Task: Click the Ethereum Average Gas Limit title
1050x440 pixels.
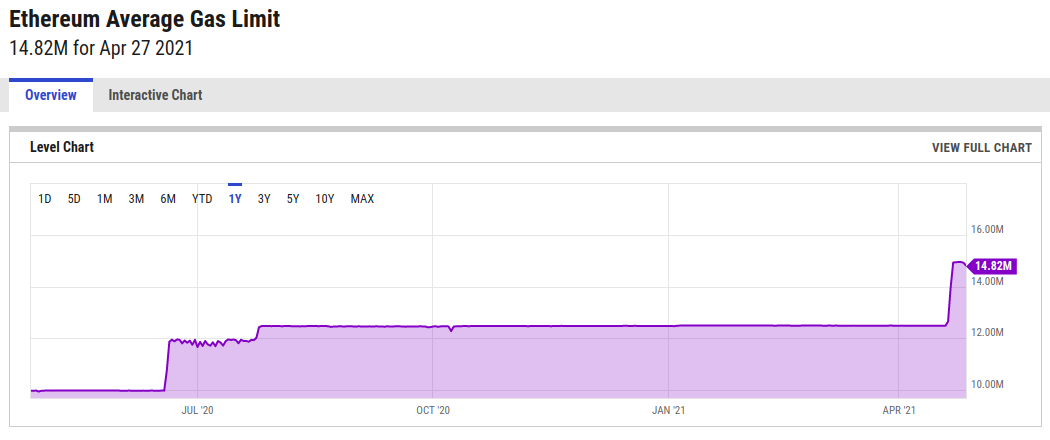Action: pyautogui.click(x=145, y=19)
